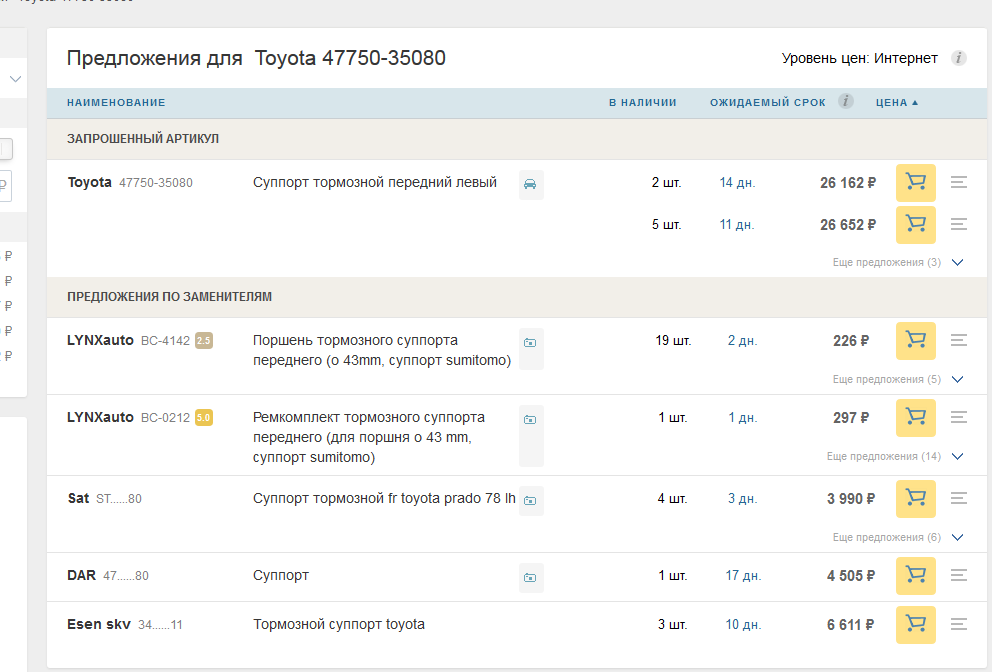Add LYNXauto BC-4142 piston to cart
This screenshot has width=992, height=672.
915,340
